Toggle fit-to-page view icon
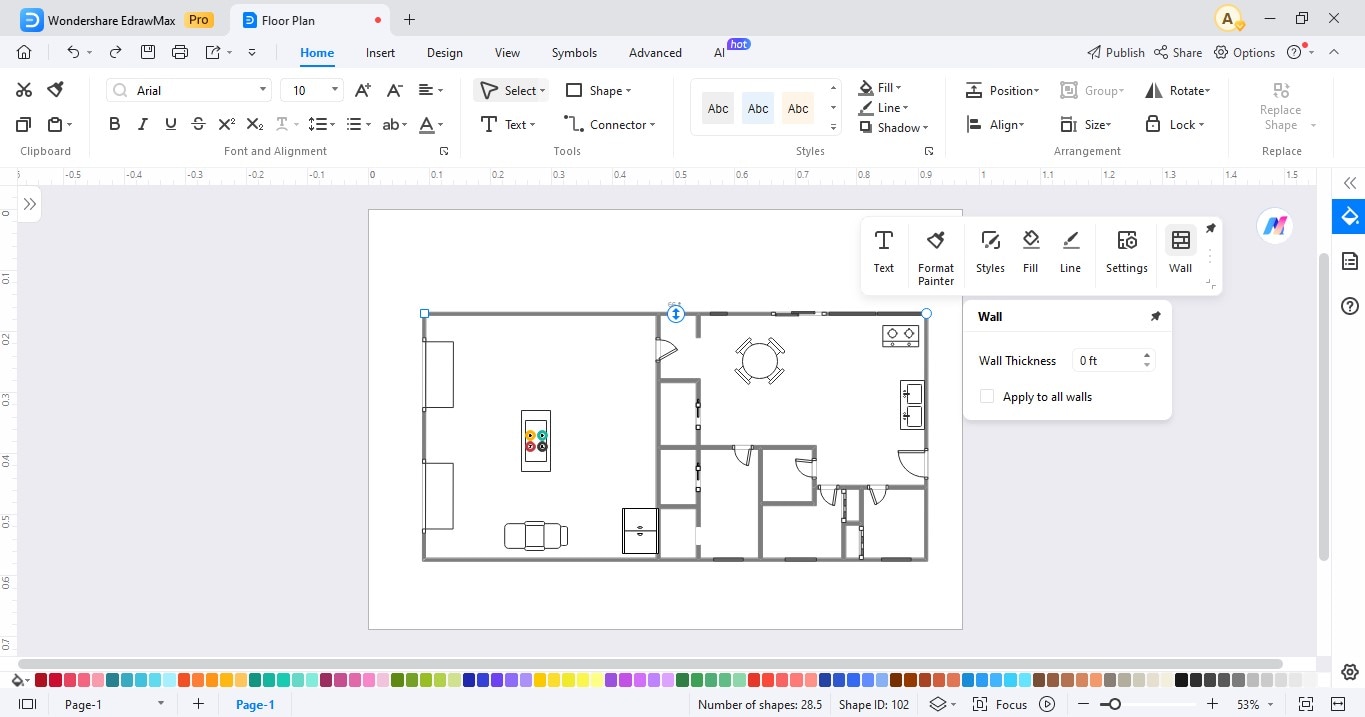The width and height of the screenshot is (1365, 717). pyautogui.click(x=1305, y=704)
